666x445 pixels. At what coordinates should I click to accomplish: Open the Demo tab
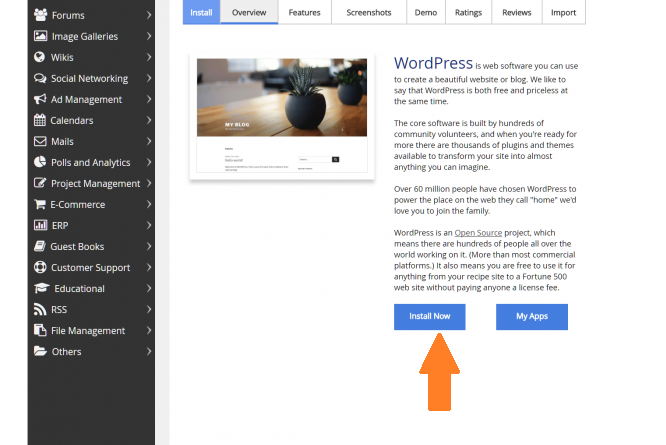(x=426, y=12)
